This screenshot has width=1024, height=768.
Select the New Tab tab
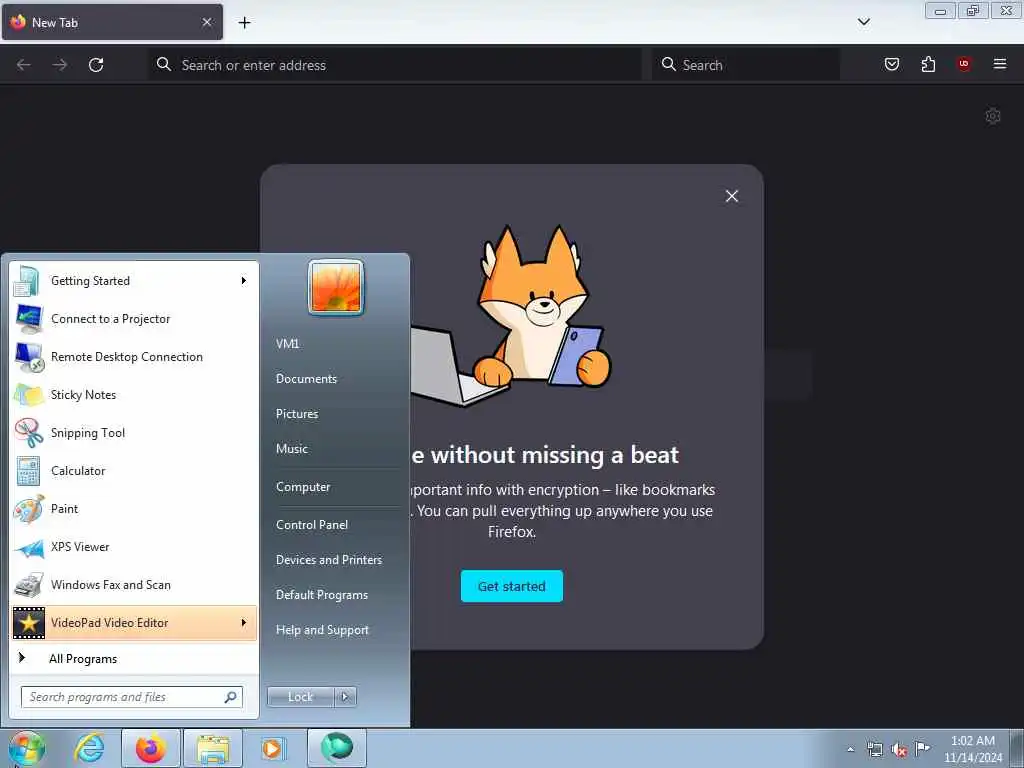[112, 22]
